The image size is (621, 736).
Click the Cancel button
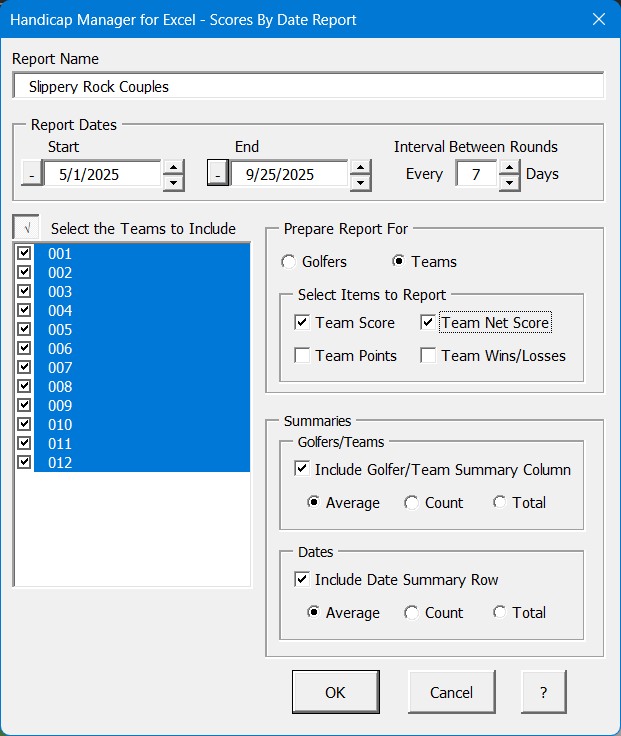point(452,692)
